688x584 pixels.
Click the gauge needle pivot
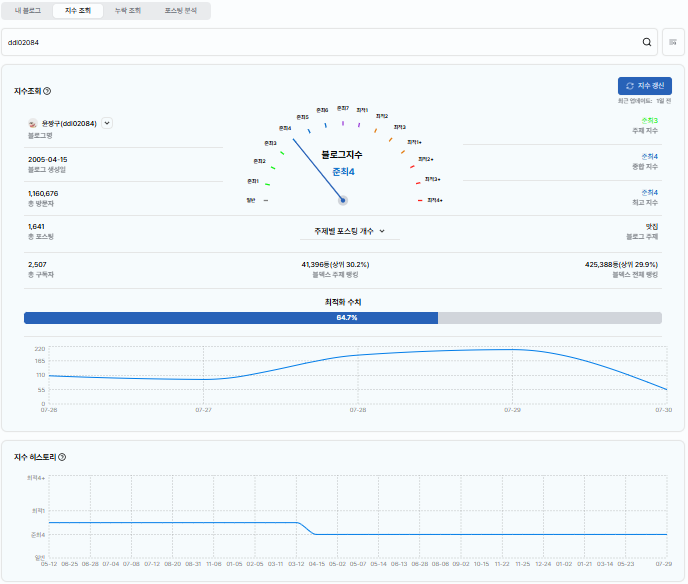point(343,201)
